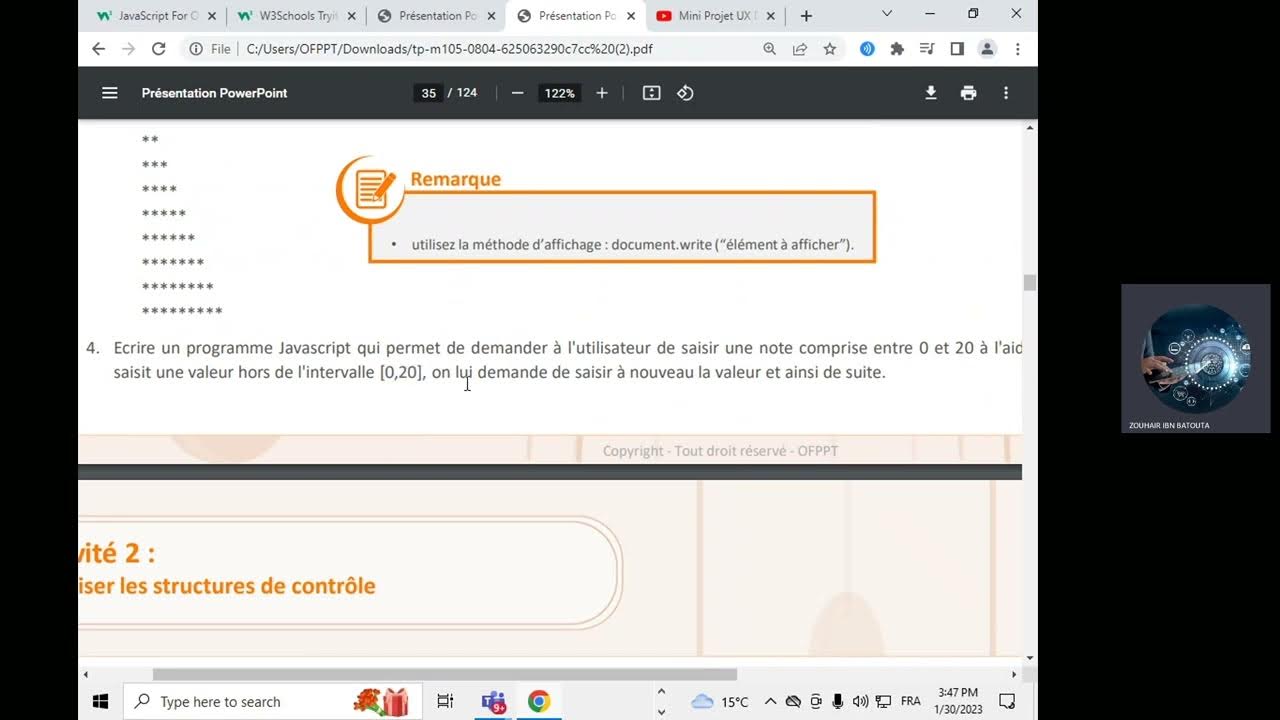Open the weather widget showing 15°C
The height and width of the screenshot is (720, 1280).
(719, 701)
